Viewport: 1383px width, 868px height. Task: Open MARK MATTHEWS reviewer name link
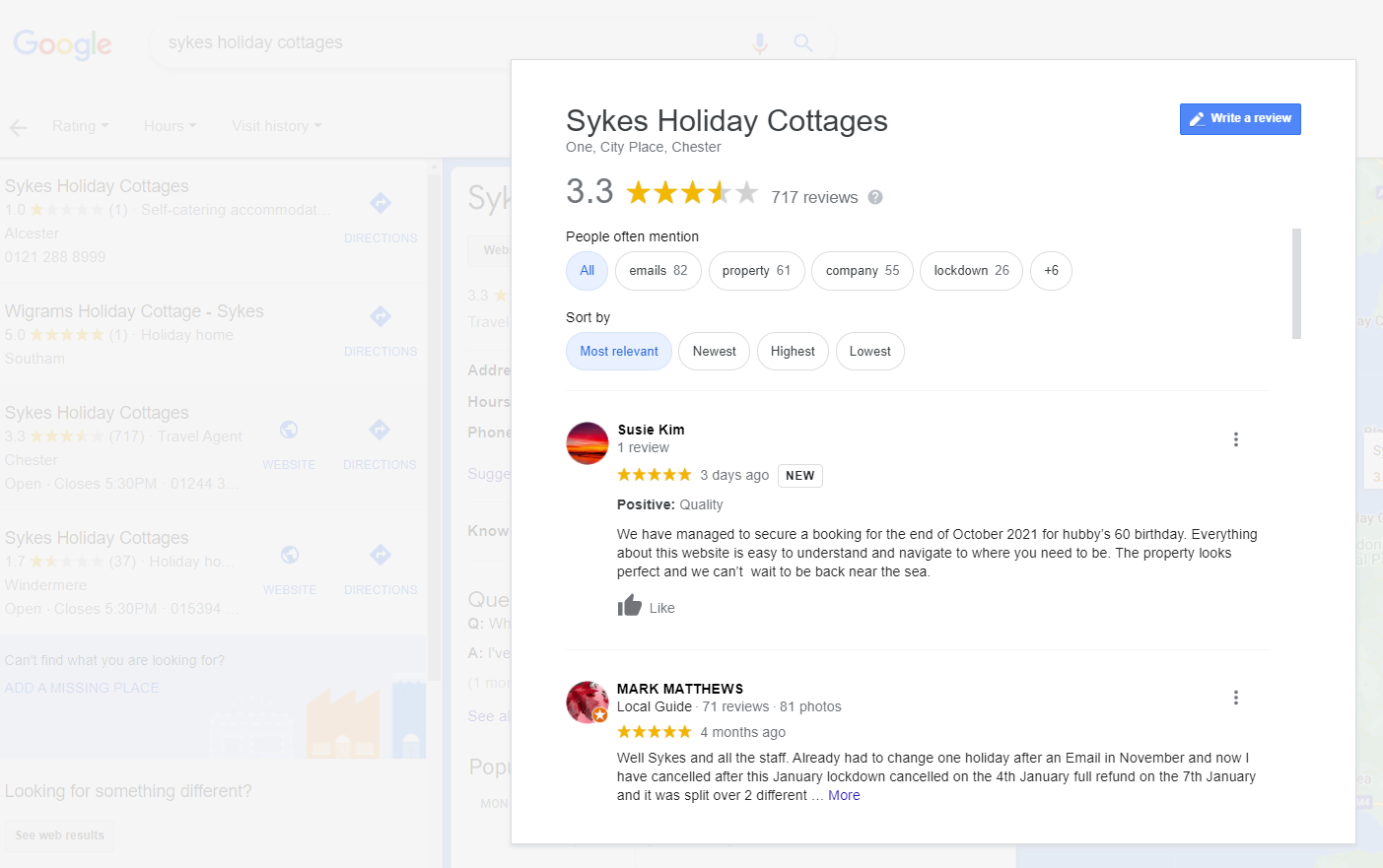point(680,689)
